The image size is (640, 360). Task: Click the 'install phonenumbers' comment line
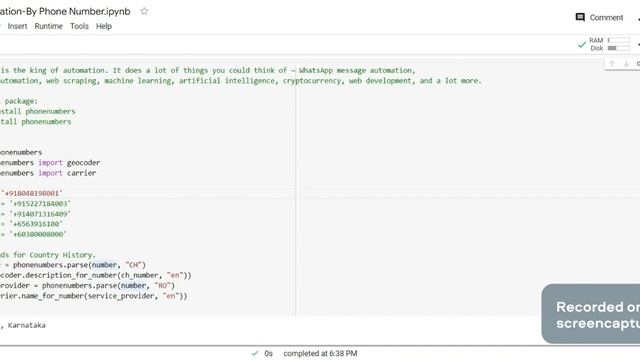(x=38, y=111)
